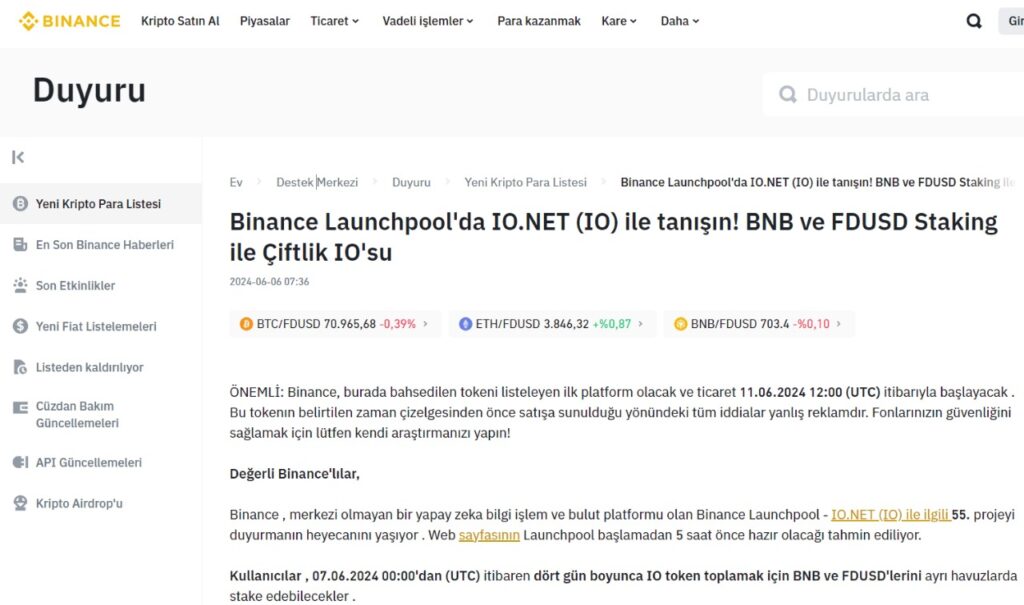This screenshot has width=1024, height=605.
Task: Click the arrow next to BTC/FDUSD price
Action: click(426, 323)
